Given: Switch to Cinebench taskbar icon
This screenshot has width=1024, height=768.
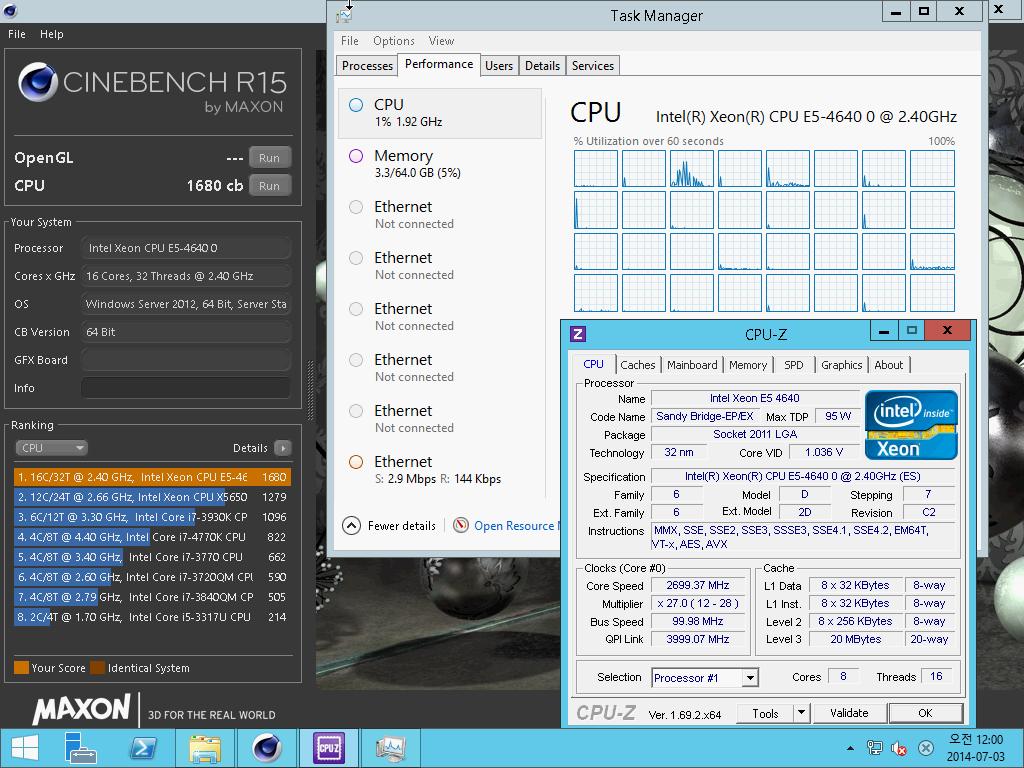Looking at the screenshot, I should coord(267,748).
